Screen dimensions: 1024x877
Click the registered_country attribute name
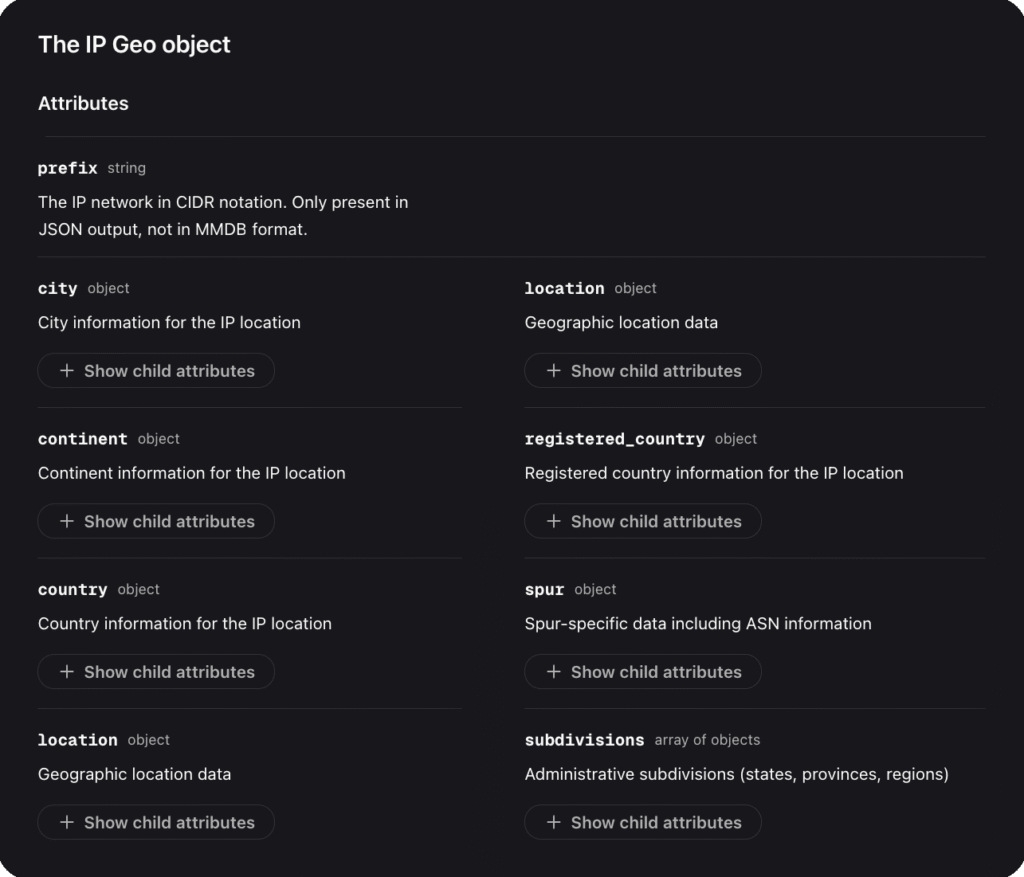click(614, 439)
